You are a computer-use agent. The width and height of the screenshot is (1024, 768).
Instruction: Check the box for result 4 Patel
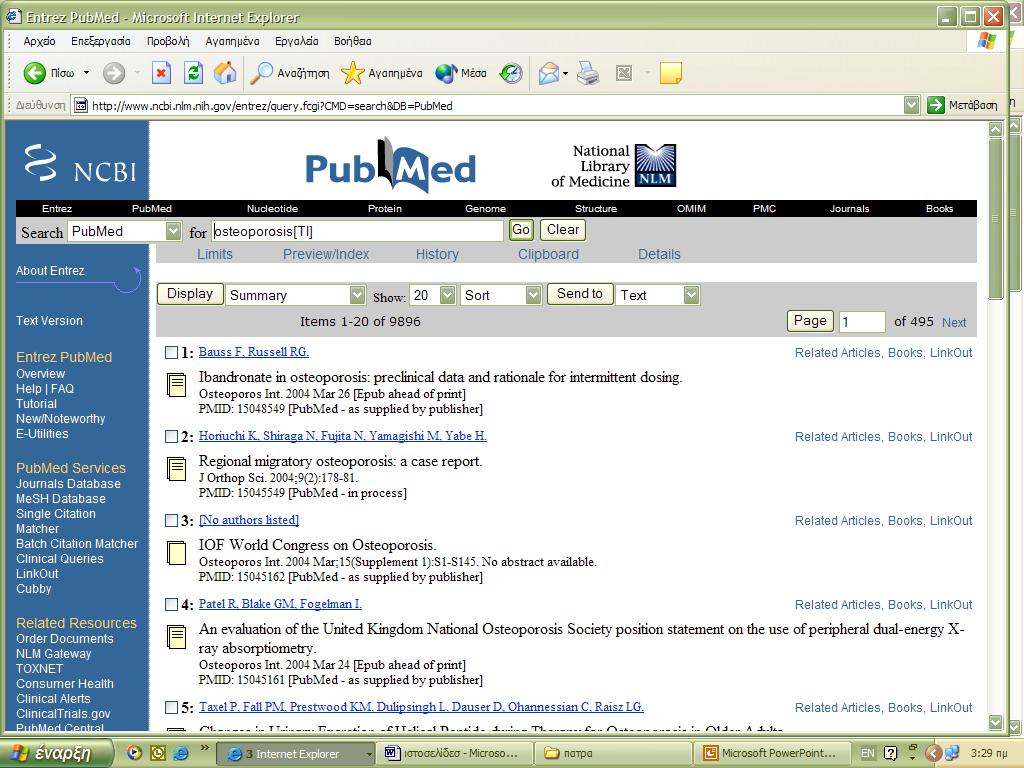click(171, 605)
